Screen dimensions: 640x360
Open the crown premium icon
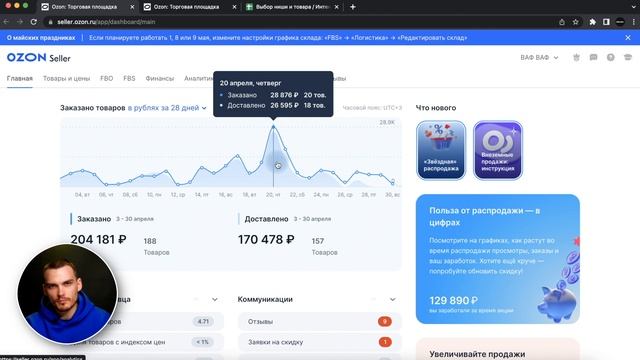click(x=576, y=58)
